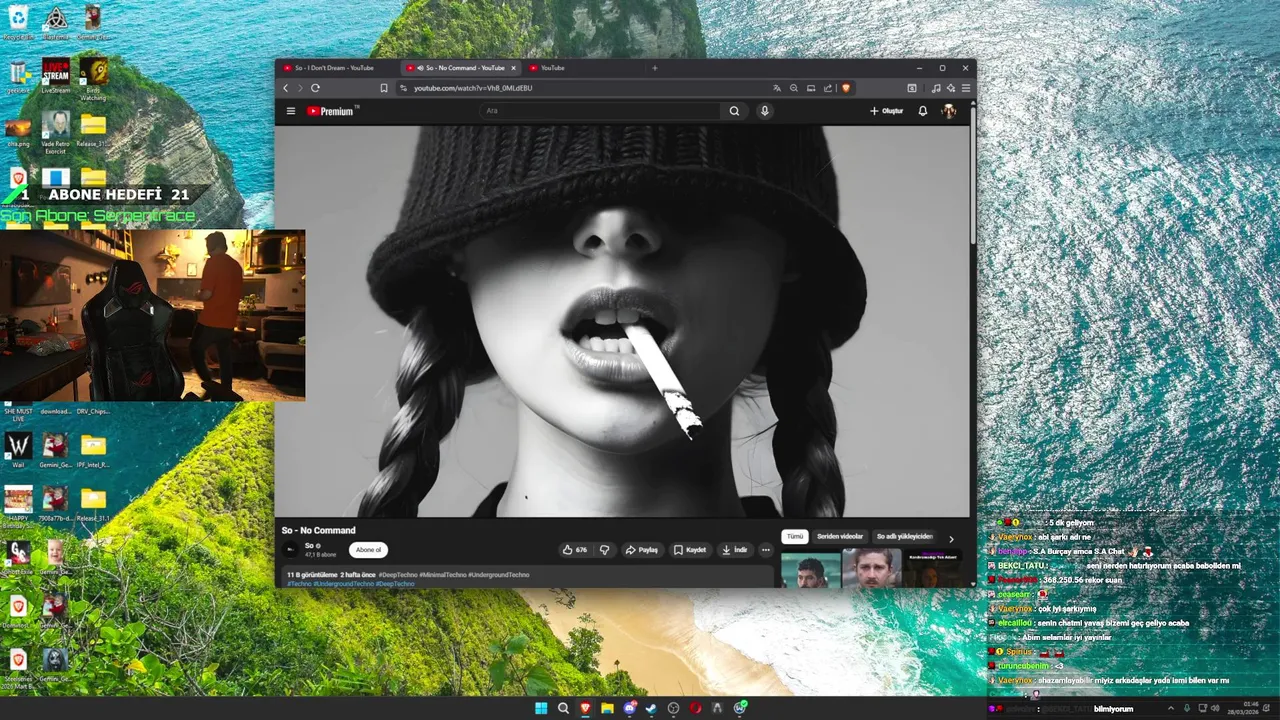The image size is (1280, 720).
Task: Click the 'Oluştur' create button
Action: tap(887, 111)
